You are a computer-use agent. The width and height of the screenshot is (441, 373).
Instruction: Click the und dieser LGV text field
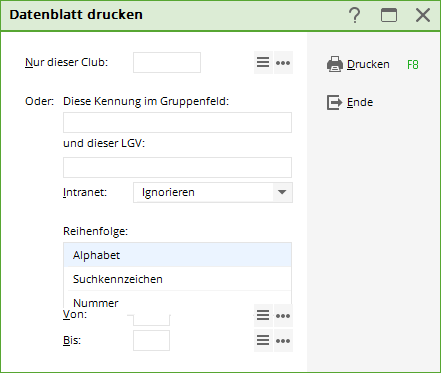point(177,167)
